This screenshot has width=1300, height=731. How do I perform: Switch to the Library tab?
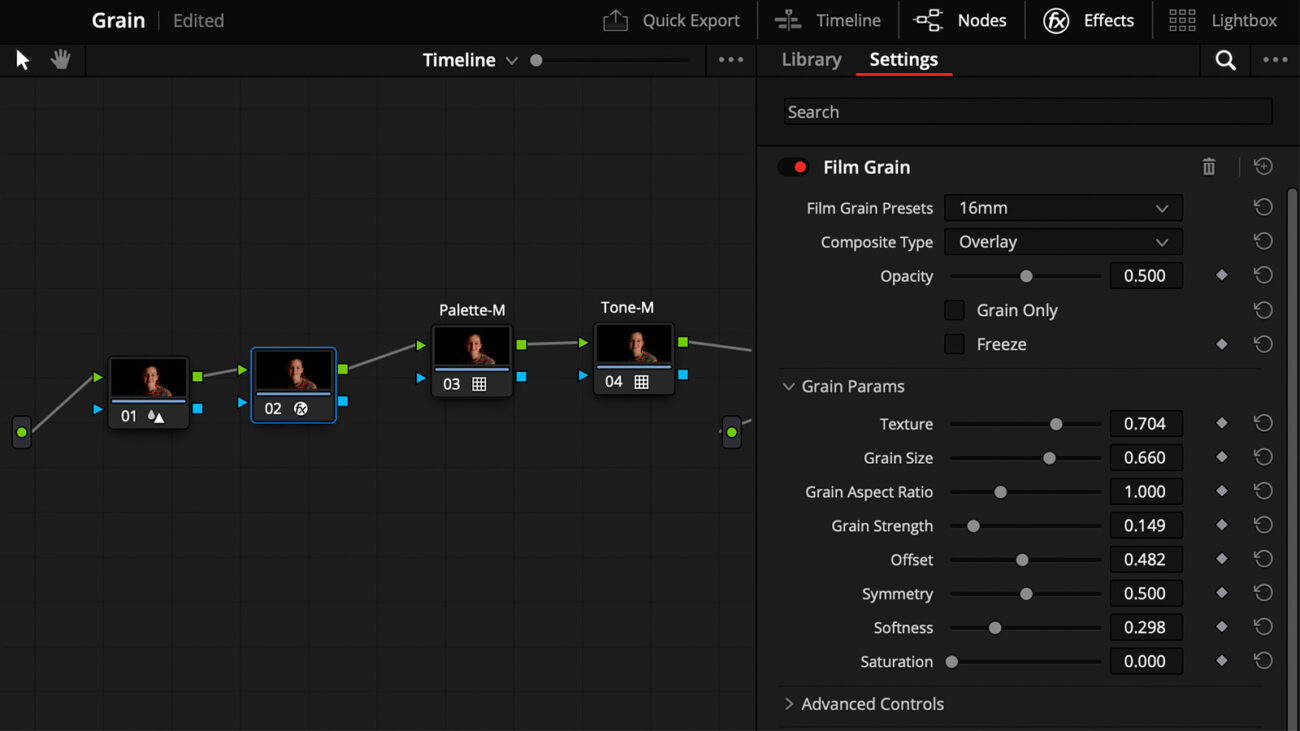pyautogui.click(x=810, y=59)
